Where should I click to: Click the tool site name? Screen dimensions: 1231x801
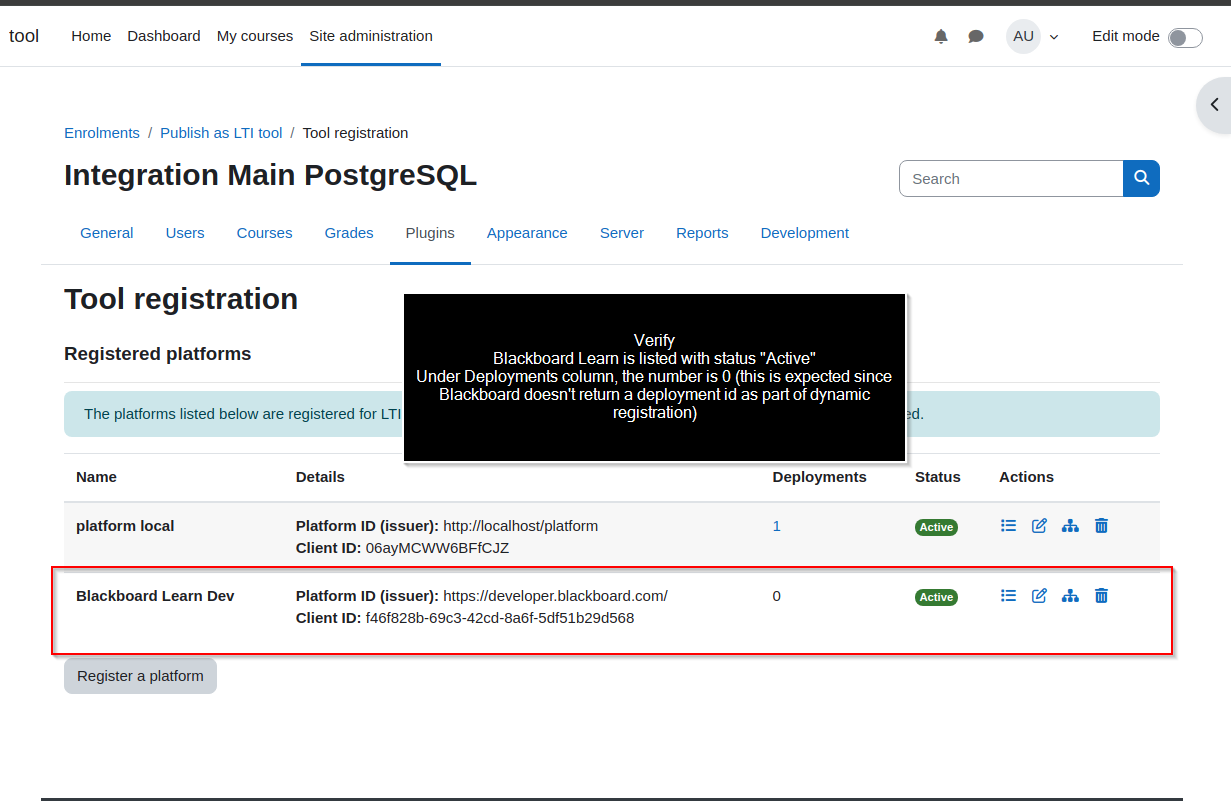(x=24, y=36)
